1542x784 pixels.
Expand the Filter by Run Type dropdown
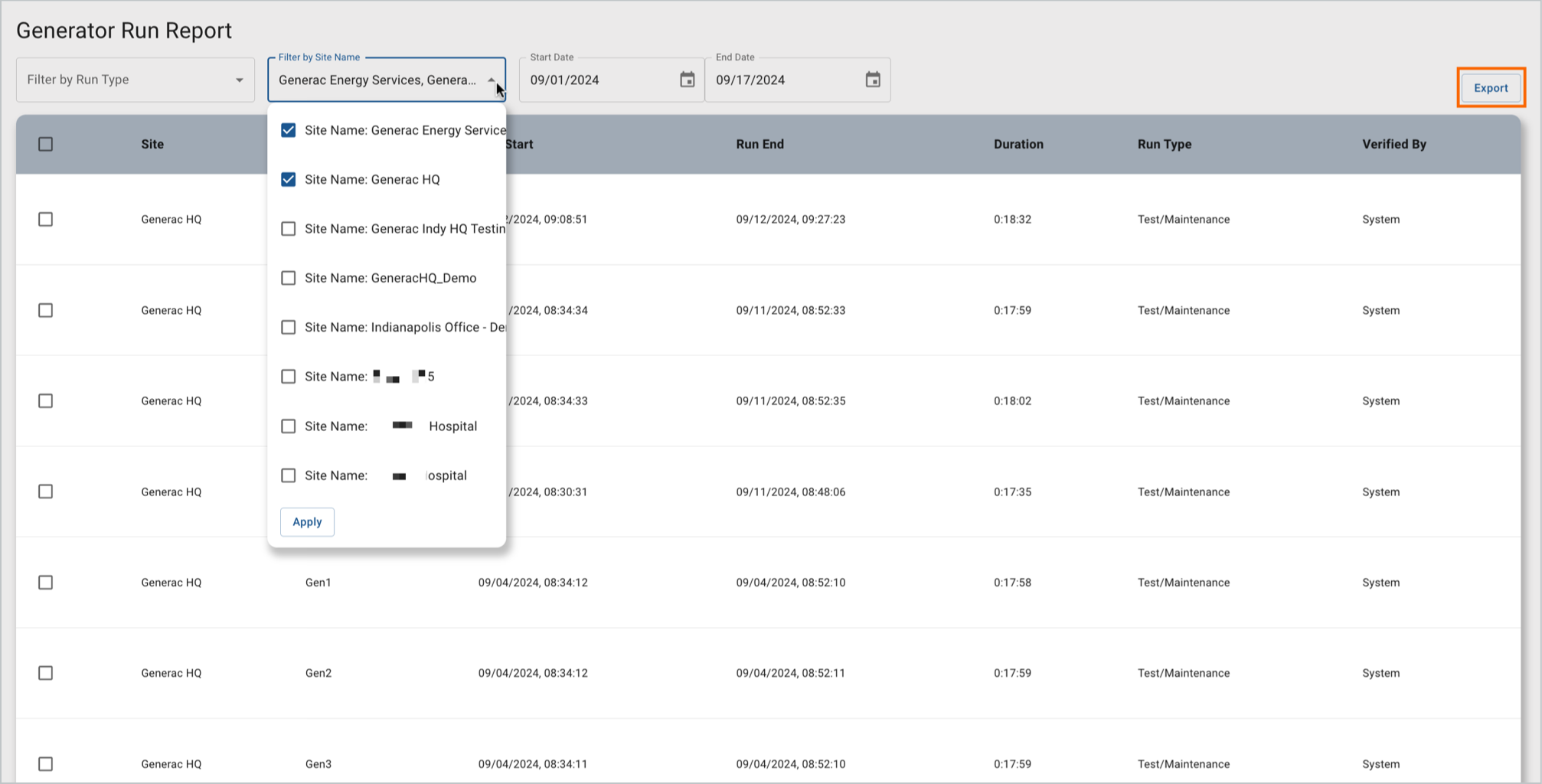239,80
